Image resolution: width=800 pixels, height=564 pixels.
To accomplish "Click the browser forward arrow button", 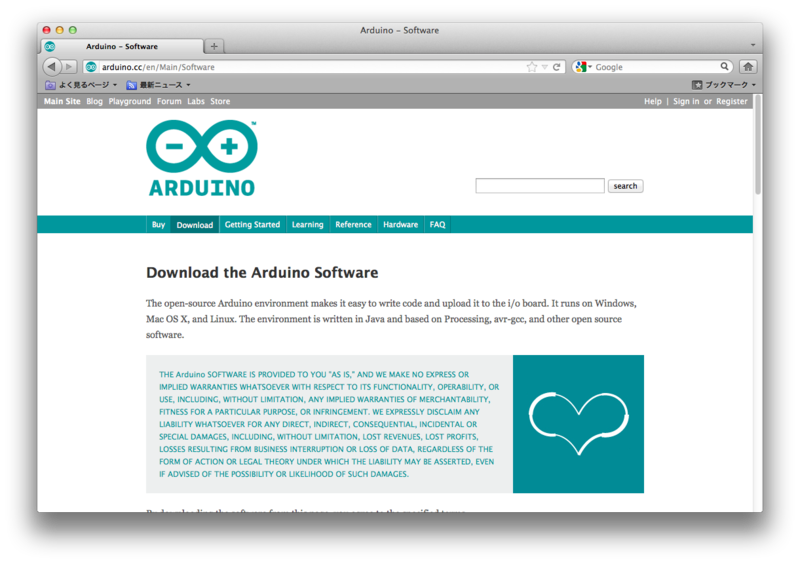I will pos(69,66).
